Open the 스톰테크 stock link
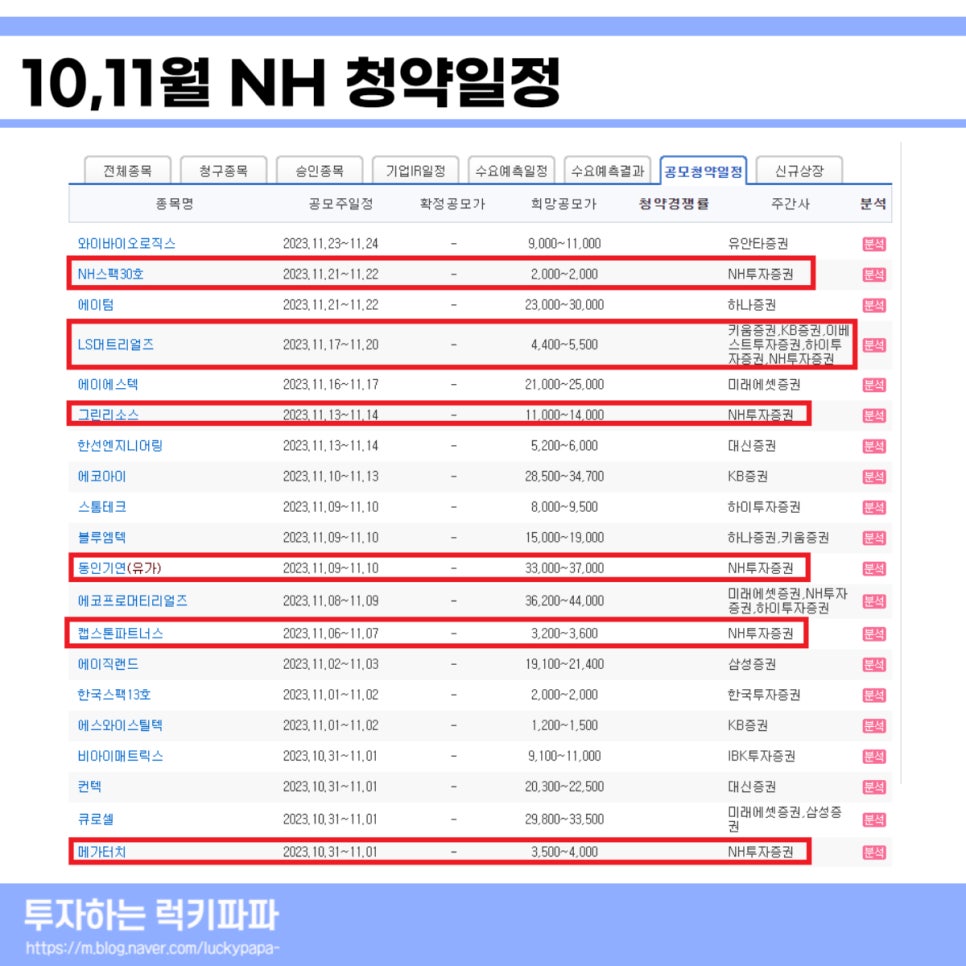Image resolution: width=966 pixels, height=966 pixels. pyautogui.click(x=102, y=507)
